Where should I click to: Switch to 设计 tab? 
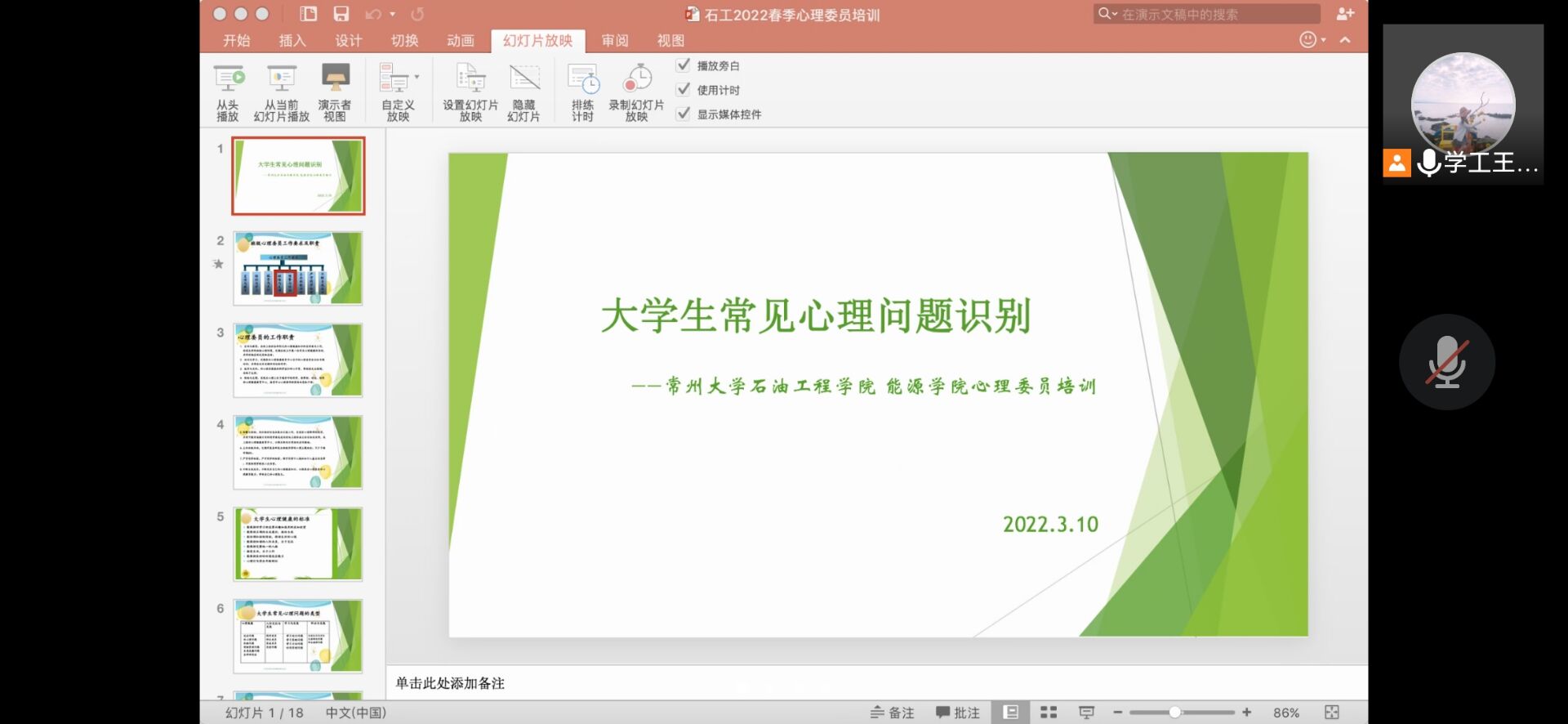[x=348, y=41]
